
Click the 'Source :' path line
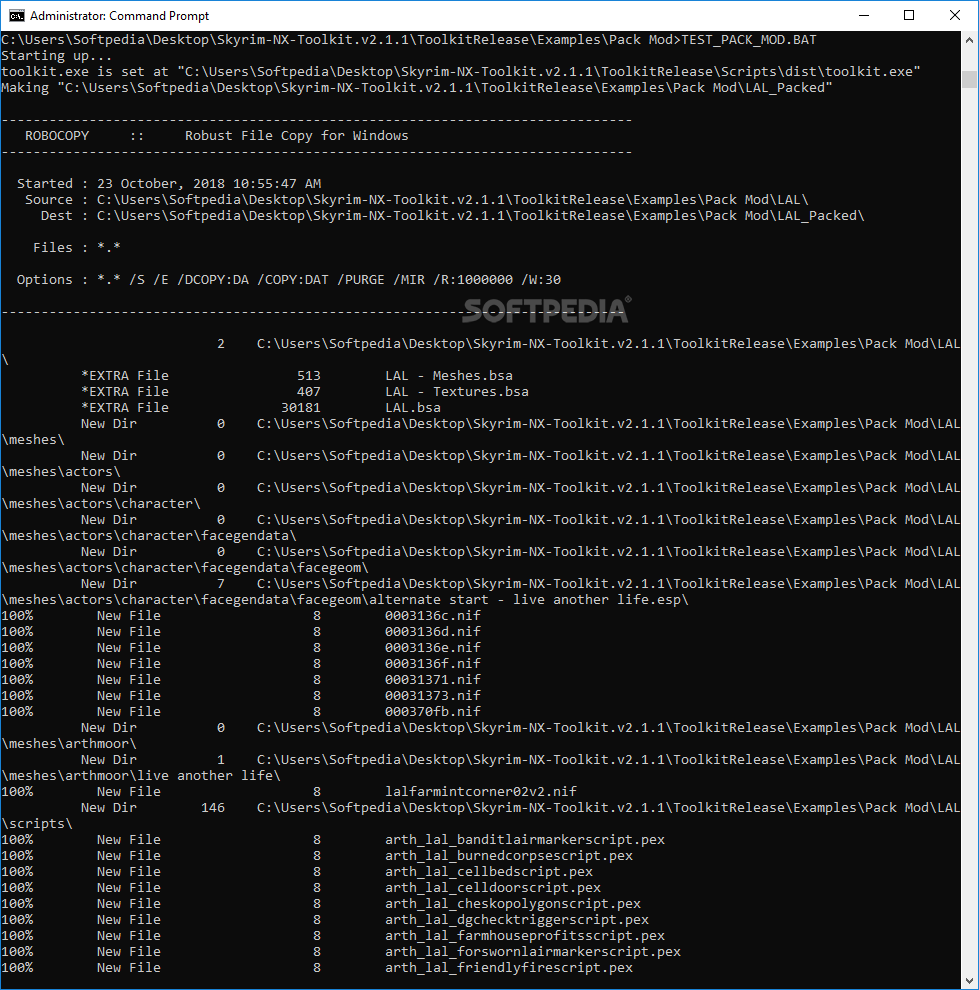pos(417,200)
